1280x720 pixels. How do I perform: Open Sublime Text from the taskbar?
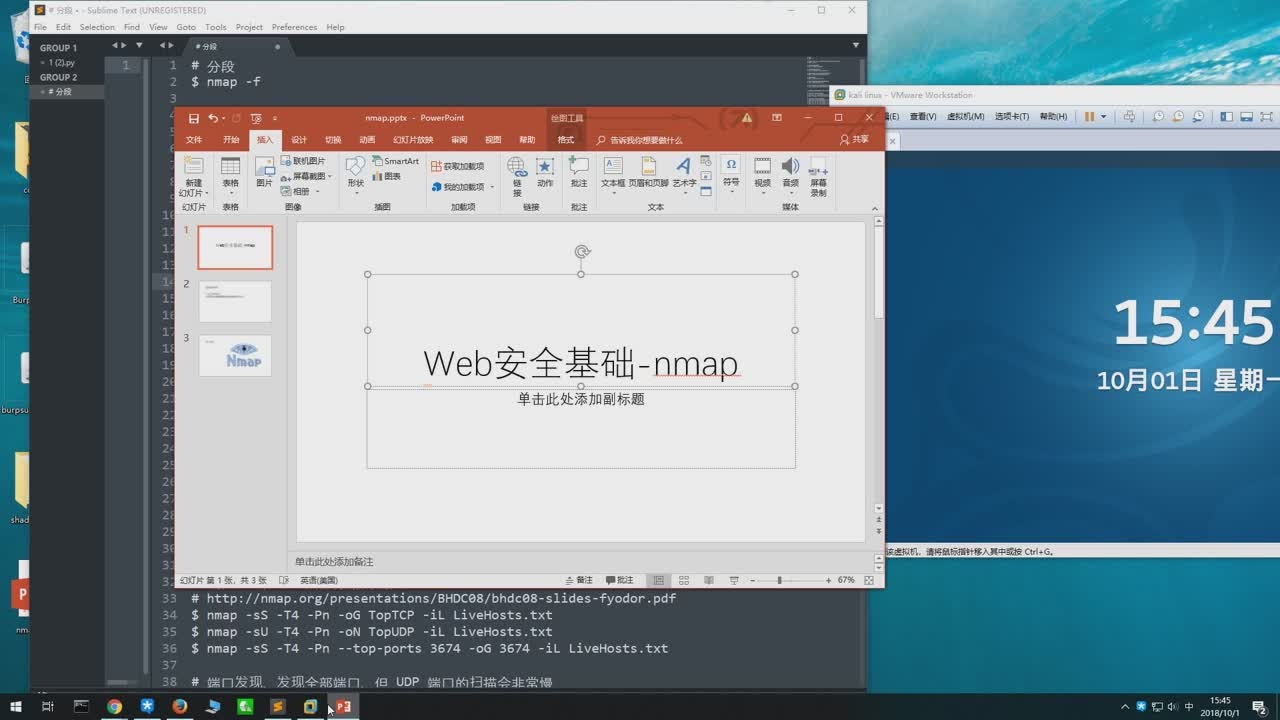[x=277, y=706]
